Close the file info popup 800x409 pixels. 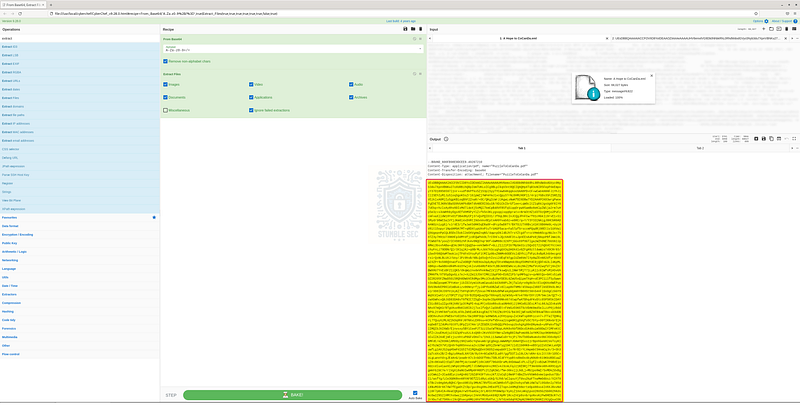coord(651,75)
